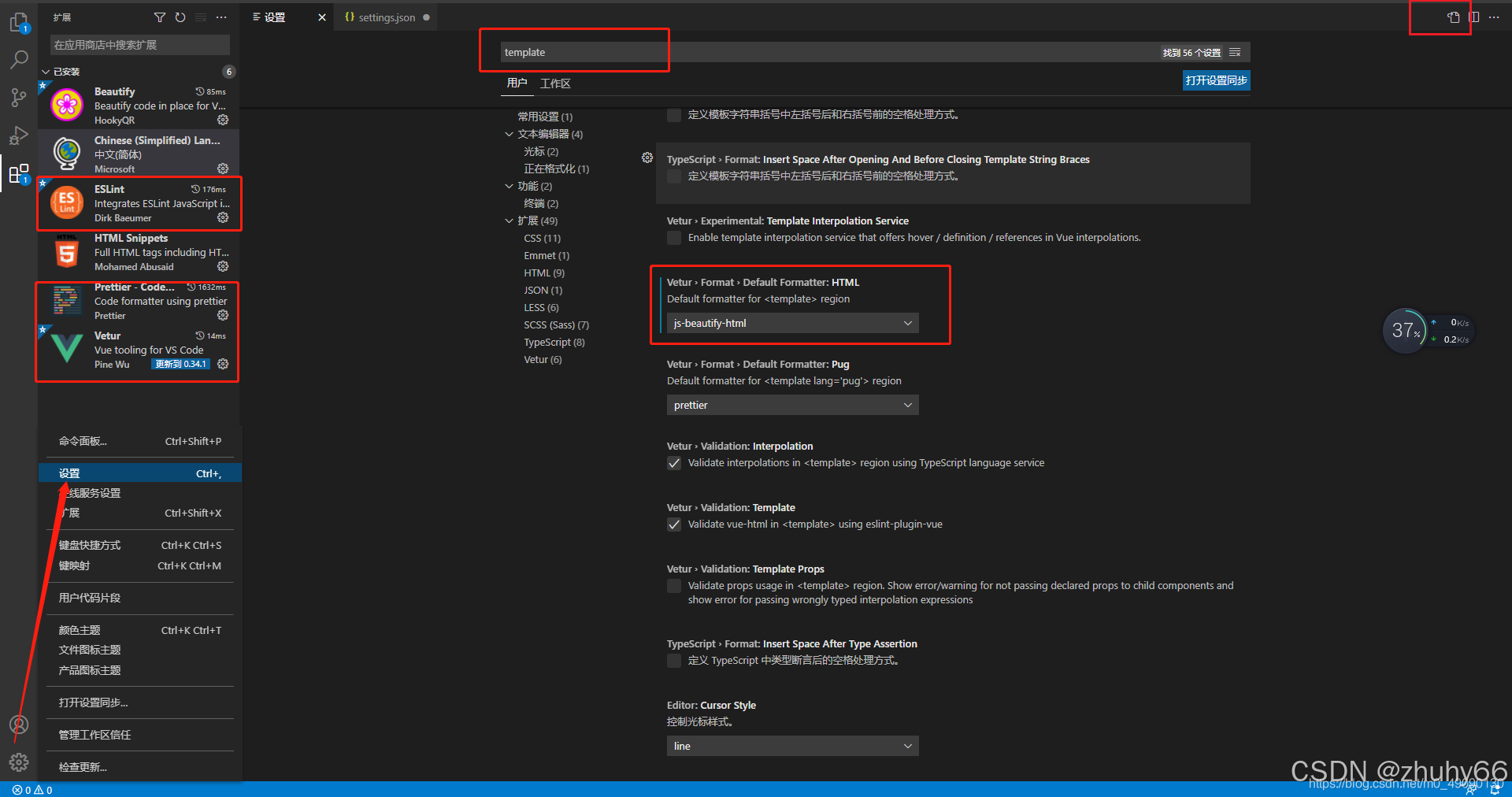The image size is (1512, 797).
Task: Uncheck Vetur Validation Template checkbox
Action: click(674, 525)
